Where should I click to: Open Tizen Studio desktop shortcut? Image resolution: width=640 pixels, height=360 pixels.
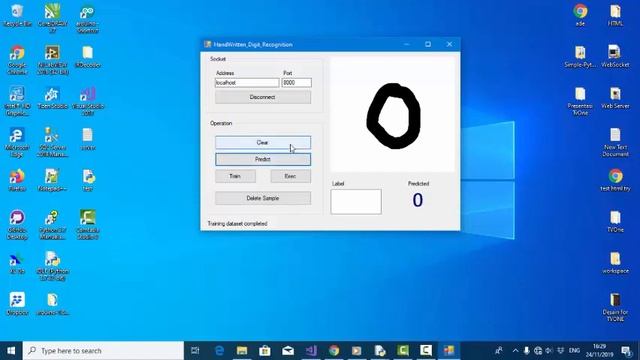coord(52,98)
